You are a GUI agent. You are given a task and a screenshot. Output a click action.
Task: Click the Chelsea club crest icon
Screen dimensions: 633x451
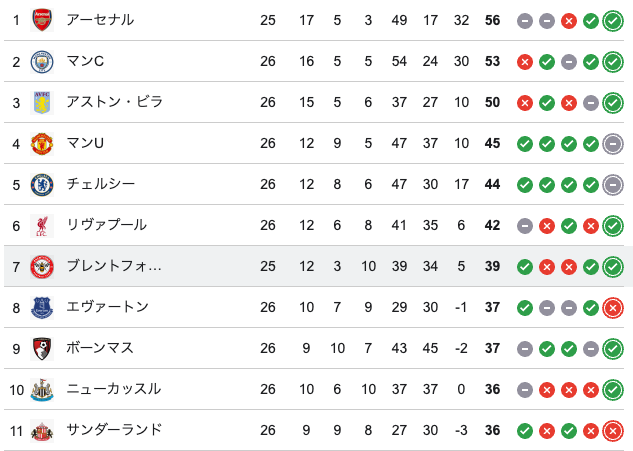click(x=41, y=184)
